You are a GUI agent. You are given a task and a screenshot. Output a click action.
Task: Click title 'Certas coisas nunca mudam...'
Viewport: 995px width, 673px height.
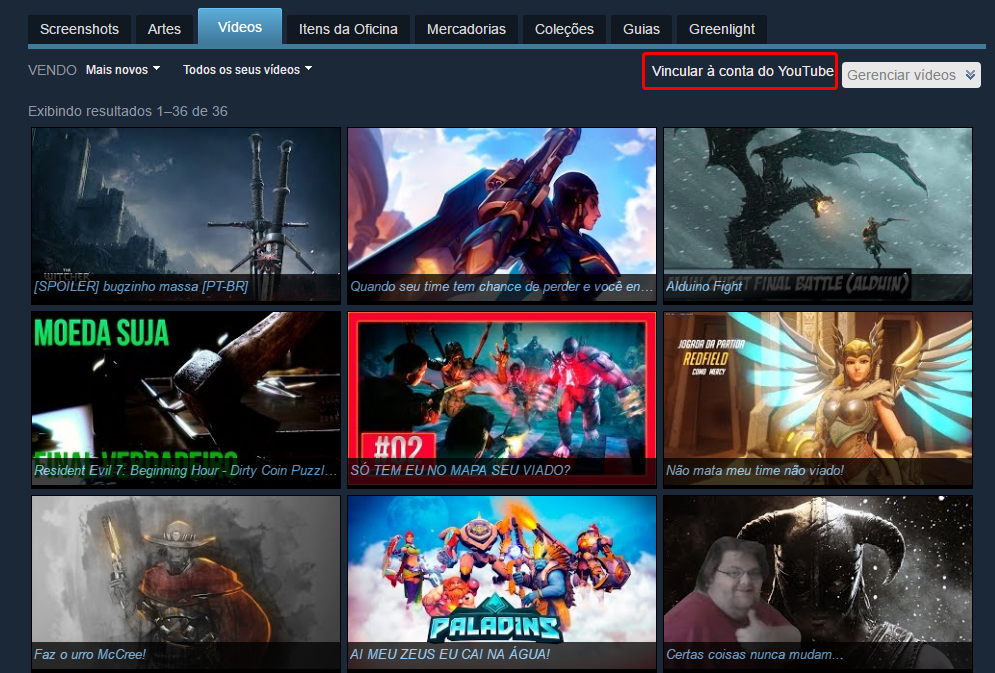[754, 655]
